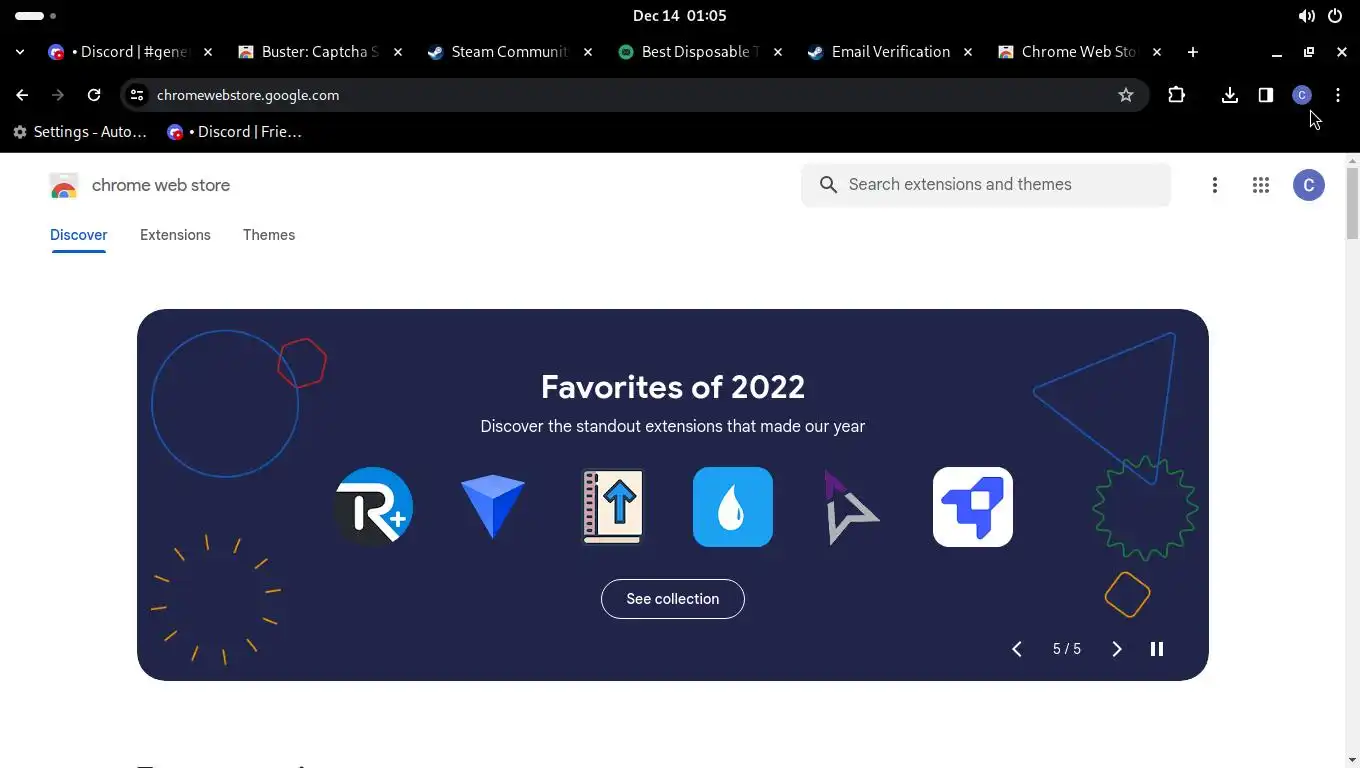Open the R+ extension icon in the carousel
Image resolution: width=1360 pixels, height=768 pixels.
click(x=373, y=507)
